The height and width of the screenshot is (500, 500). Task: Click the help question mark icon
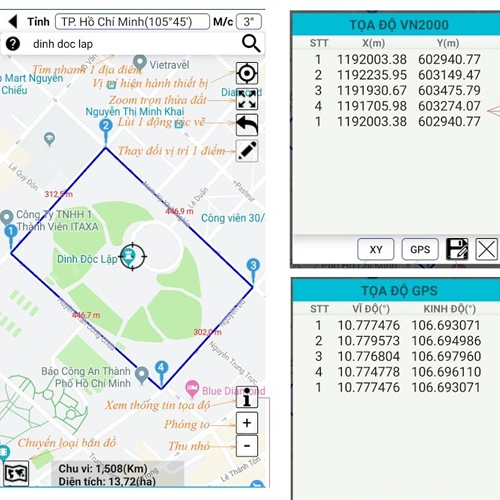13,44
